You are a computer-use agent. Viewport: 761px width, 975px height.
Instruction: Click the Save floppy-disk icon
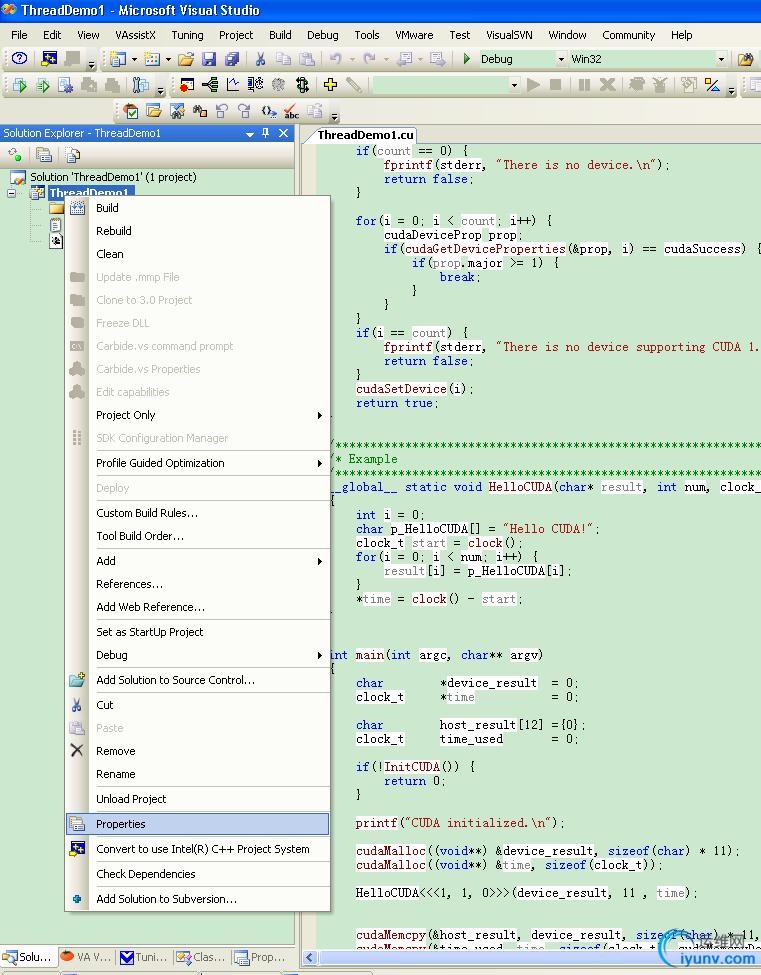209,59
